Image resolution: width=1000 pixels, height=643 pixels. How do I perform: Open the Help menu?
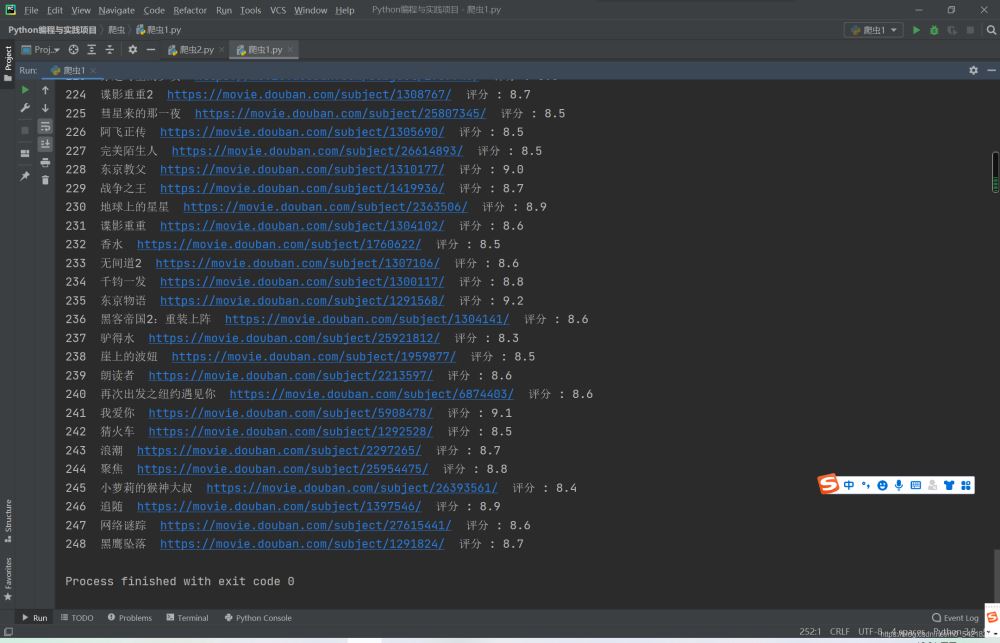point(345,10)
